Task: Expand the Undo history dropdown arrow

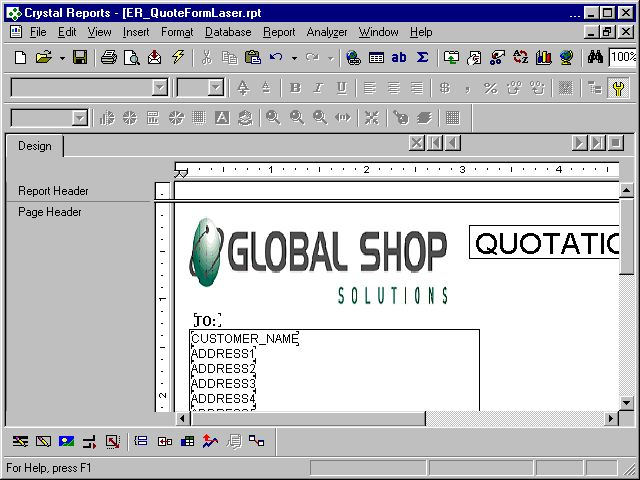Action: coord(294,58)
